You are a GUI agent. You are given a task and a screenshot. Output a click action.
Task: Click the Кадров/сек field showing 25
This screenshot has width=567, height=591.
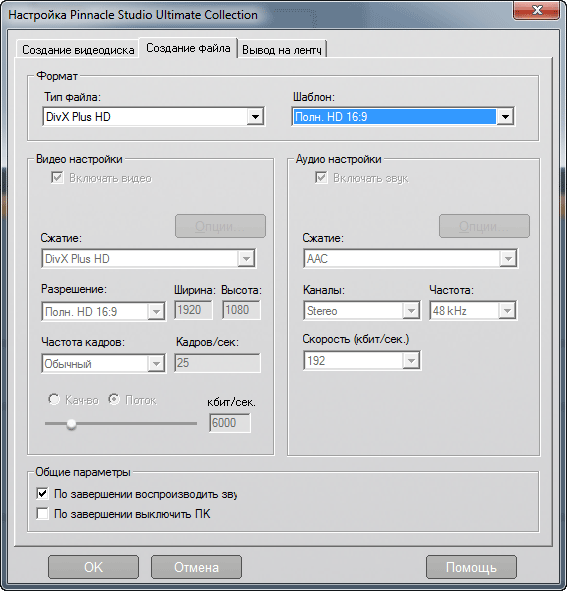[217, 363]
